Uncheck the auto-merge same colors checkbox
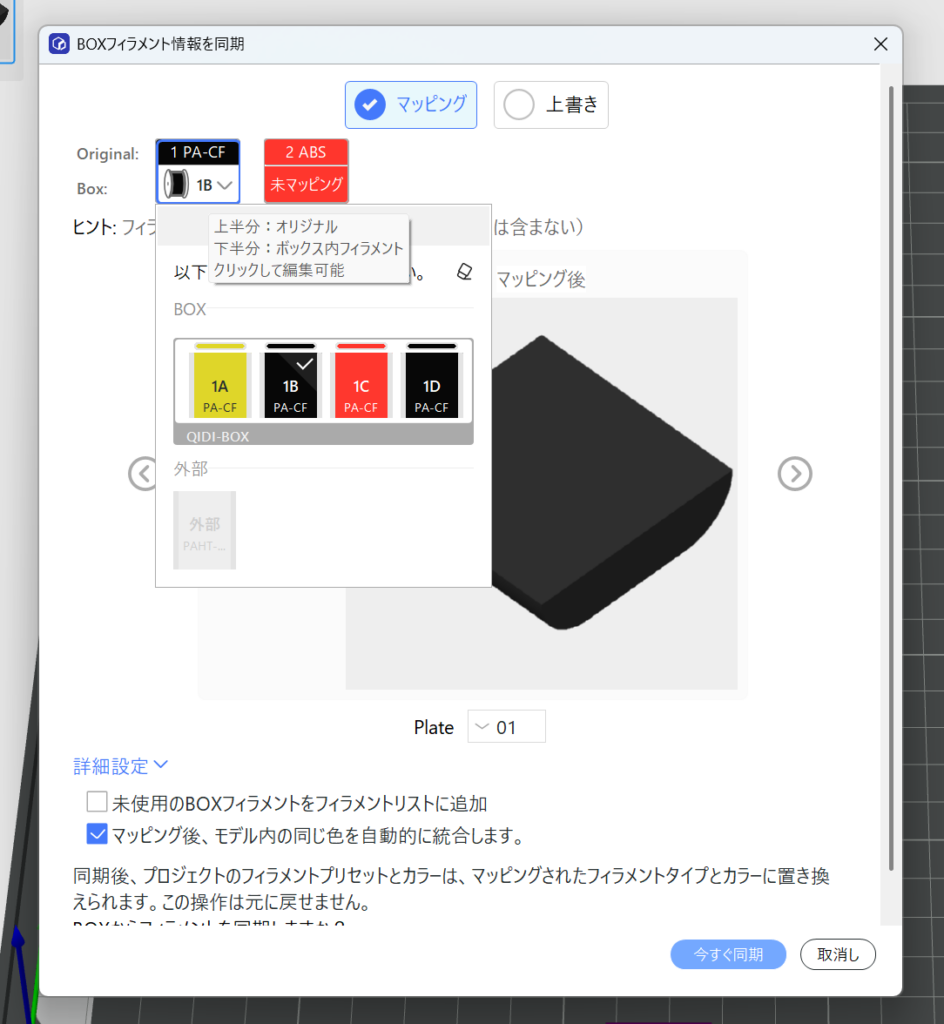The height and width of the screenshot is (1024, 944). click(97, 834)
